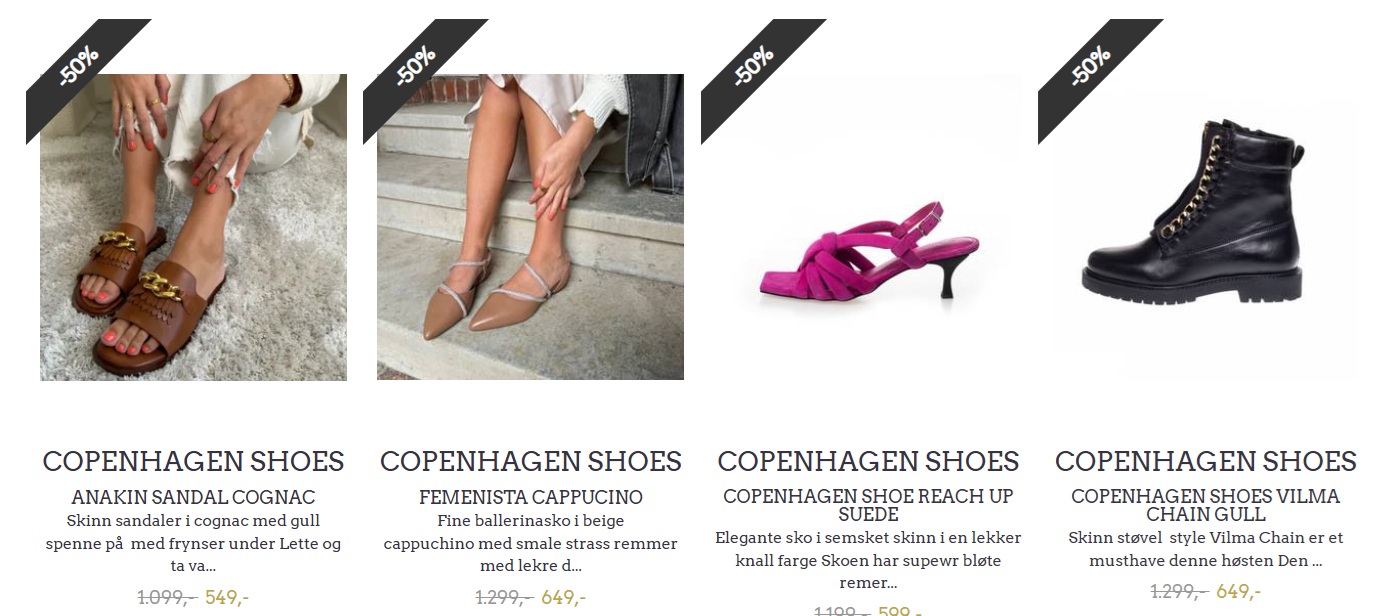
Task: Open the pink Reach Up suede sandal image
Action: pos(868,227)
